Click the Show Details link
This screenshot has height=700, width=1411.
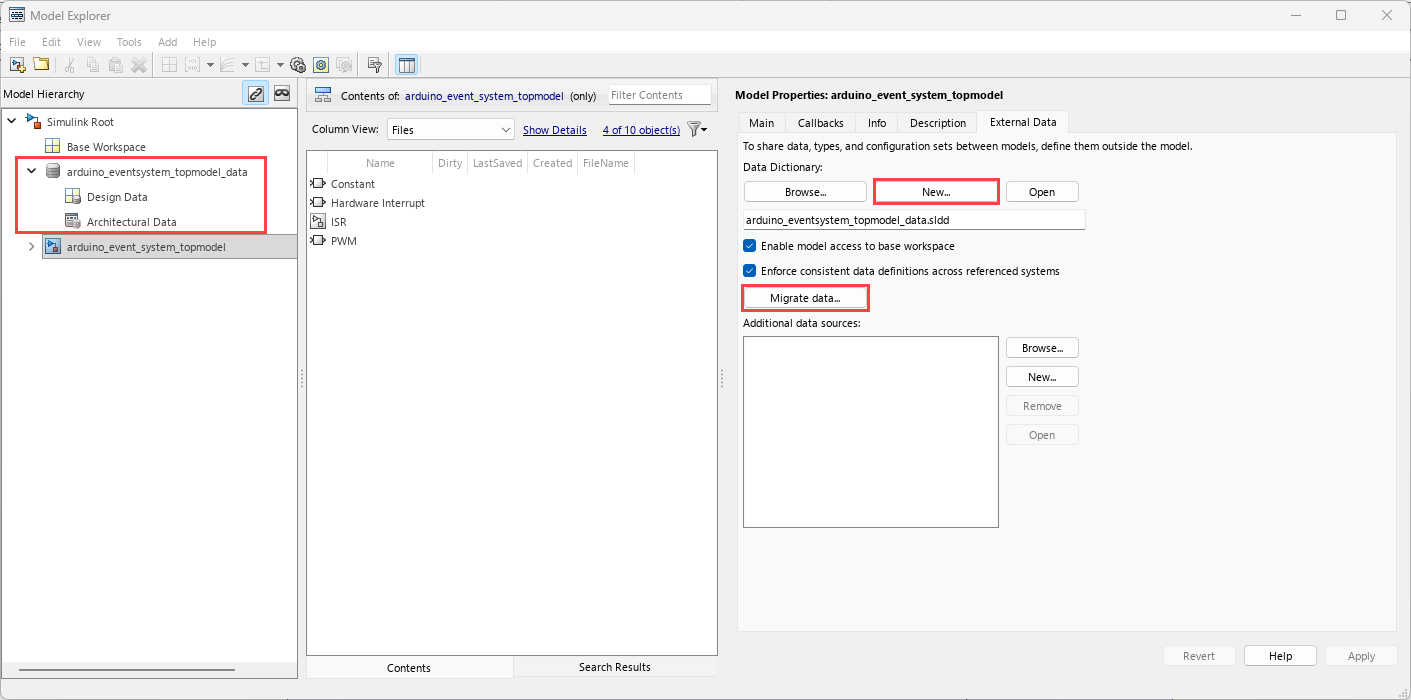coord(555,129)
